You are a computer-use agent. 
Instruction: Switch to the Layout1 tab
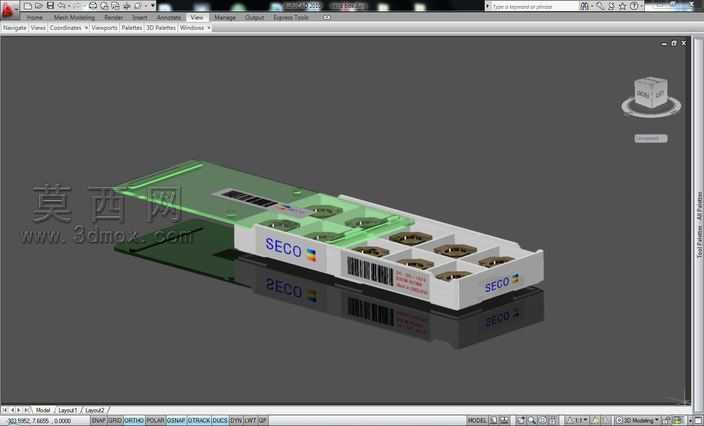pyautogui.click(x=68, y=410)
